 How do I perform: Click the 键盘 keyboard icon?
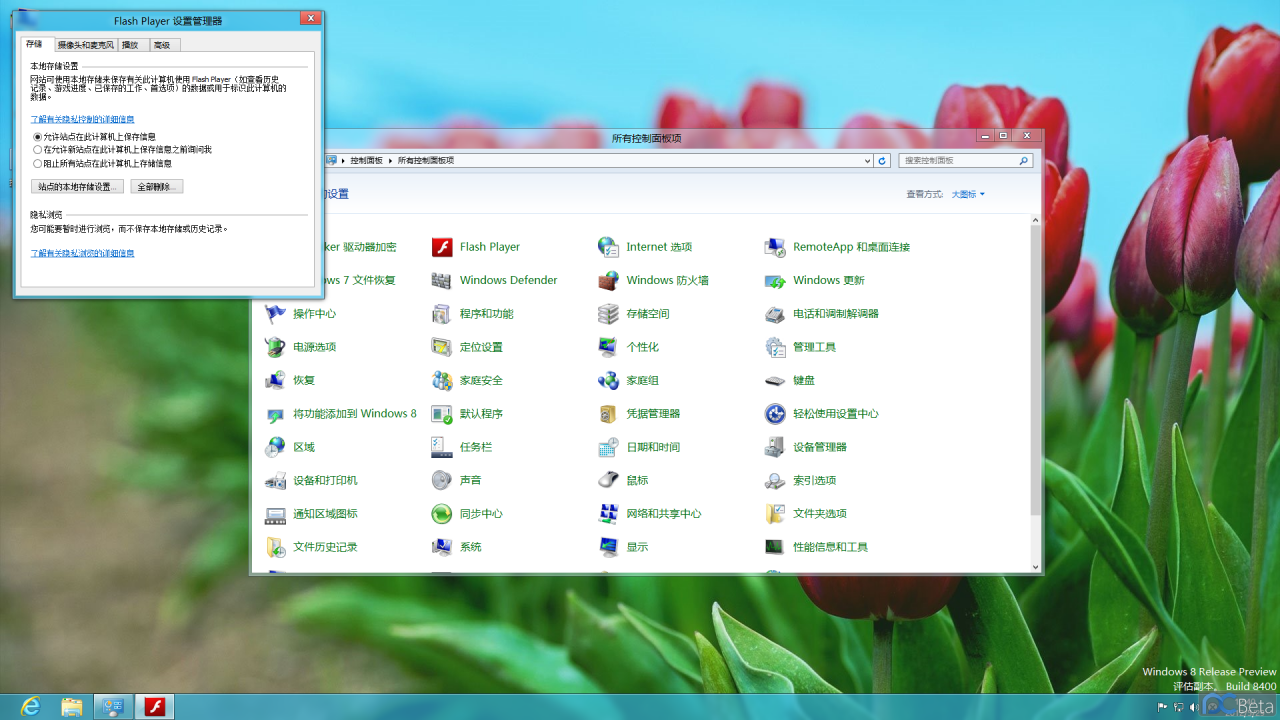(x=775, y=380)
